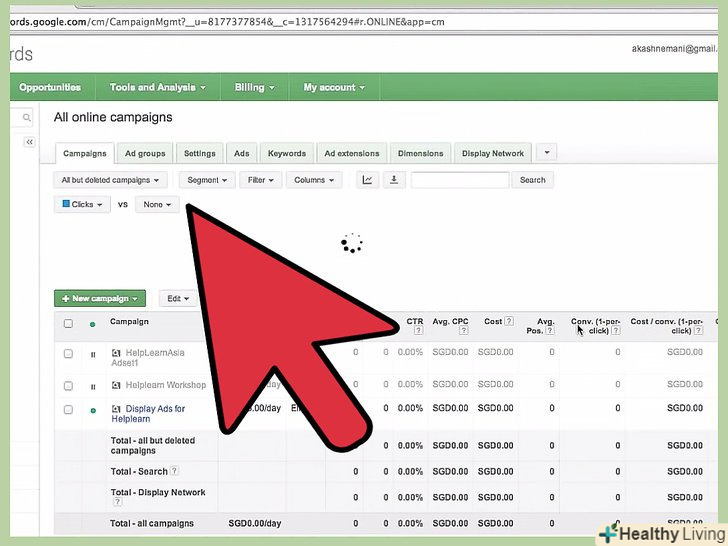
Task: Click paused status icon for Helplearn Workshop
Action: click(93, 387)
